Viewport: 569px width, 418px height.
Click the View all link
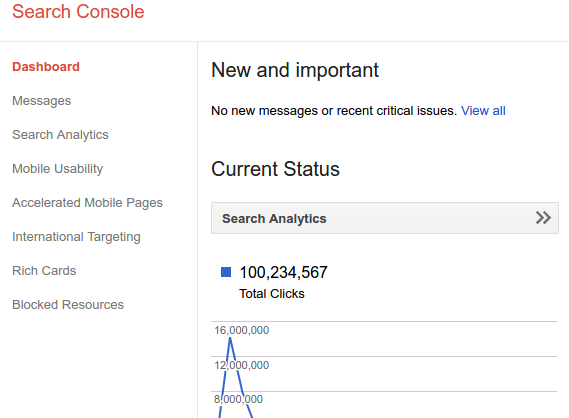(x=483, y=111)
